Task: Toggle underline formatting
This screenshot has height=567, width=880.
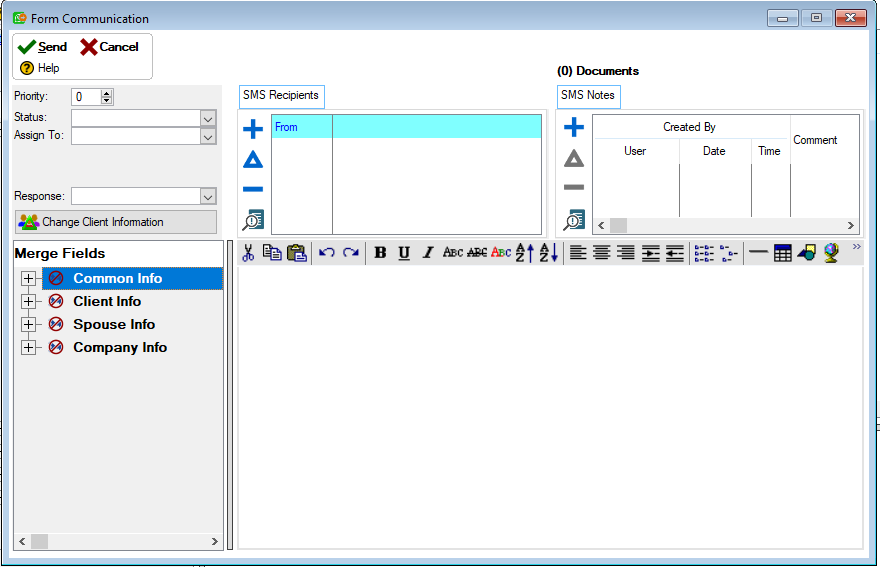Action: point(404,253)
